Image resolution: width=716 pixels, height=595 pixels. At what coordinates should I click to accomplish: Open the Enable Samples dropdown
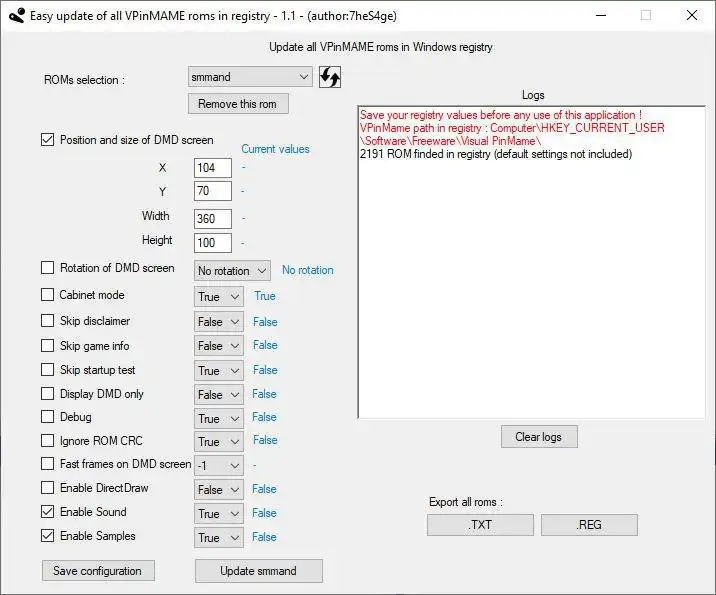219,537
